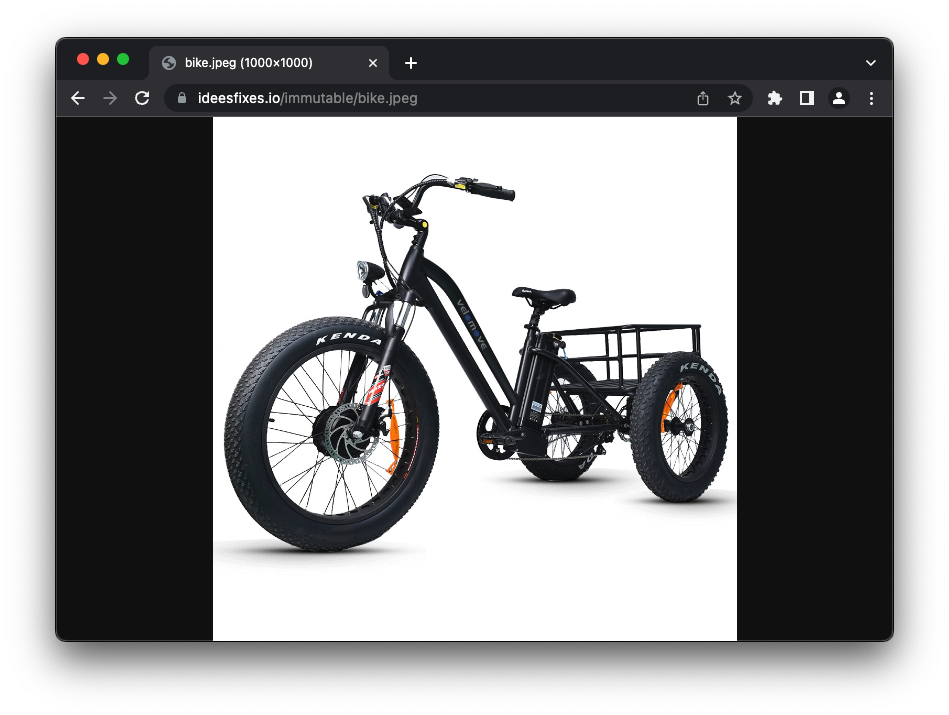Screen dimensions: 949x715
Task: Toggle the browser side panel
Action: (x=807, y=98)
